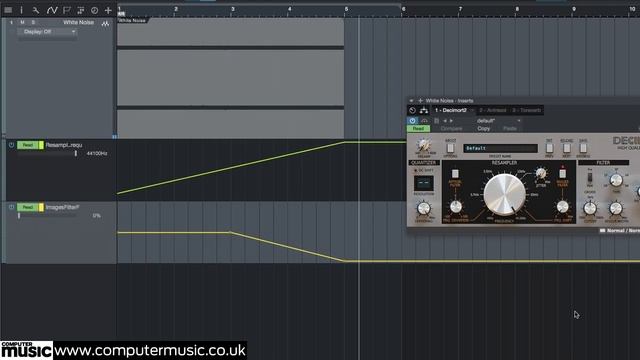Switch to the 3 - Tonewerb insert tab
The height and width of the screenshot is (360, 640).
[x=527, y=110]
